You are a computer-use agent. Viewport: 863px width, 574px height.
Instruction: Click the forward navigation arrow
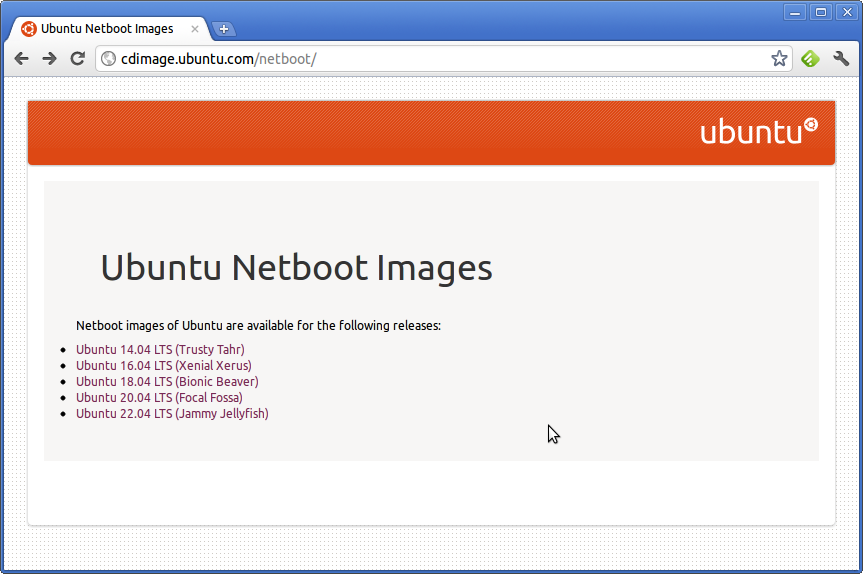(x=50, y=58)
